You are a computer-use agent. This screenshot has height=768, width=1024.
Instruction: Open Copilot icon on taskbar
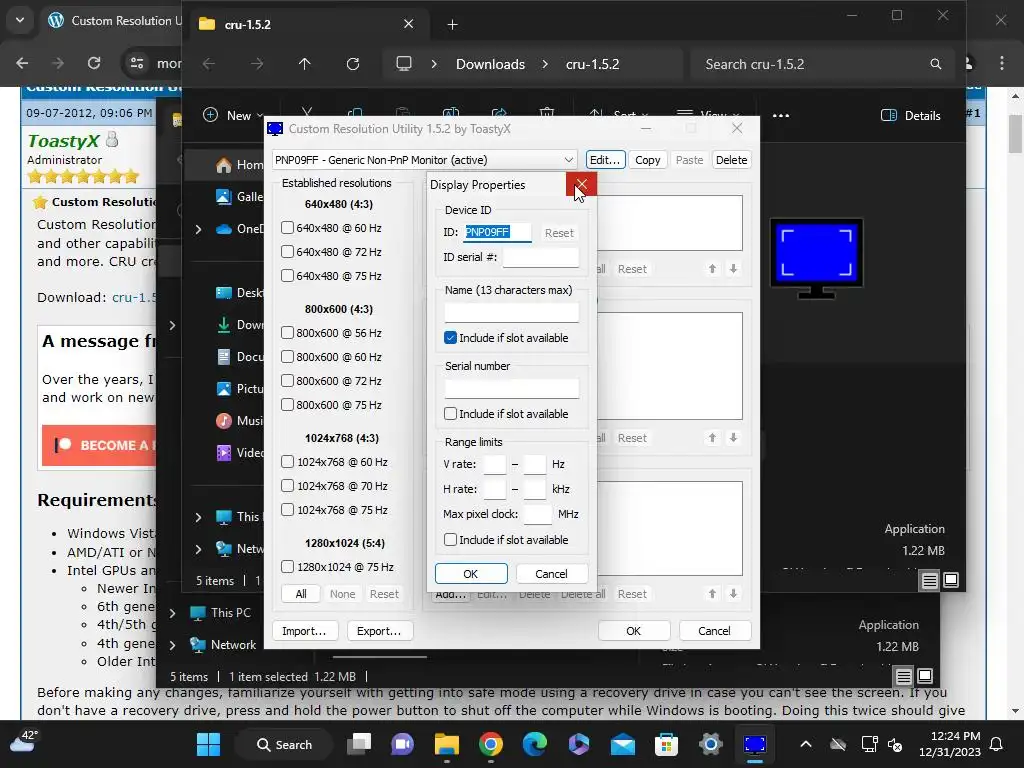579,744
